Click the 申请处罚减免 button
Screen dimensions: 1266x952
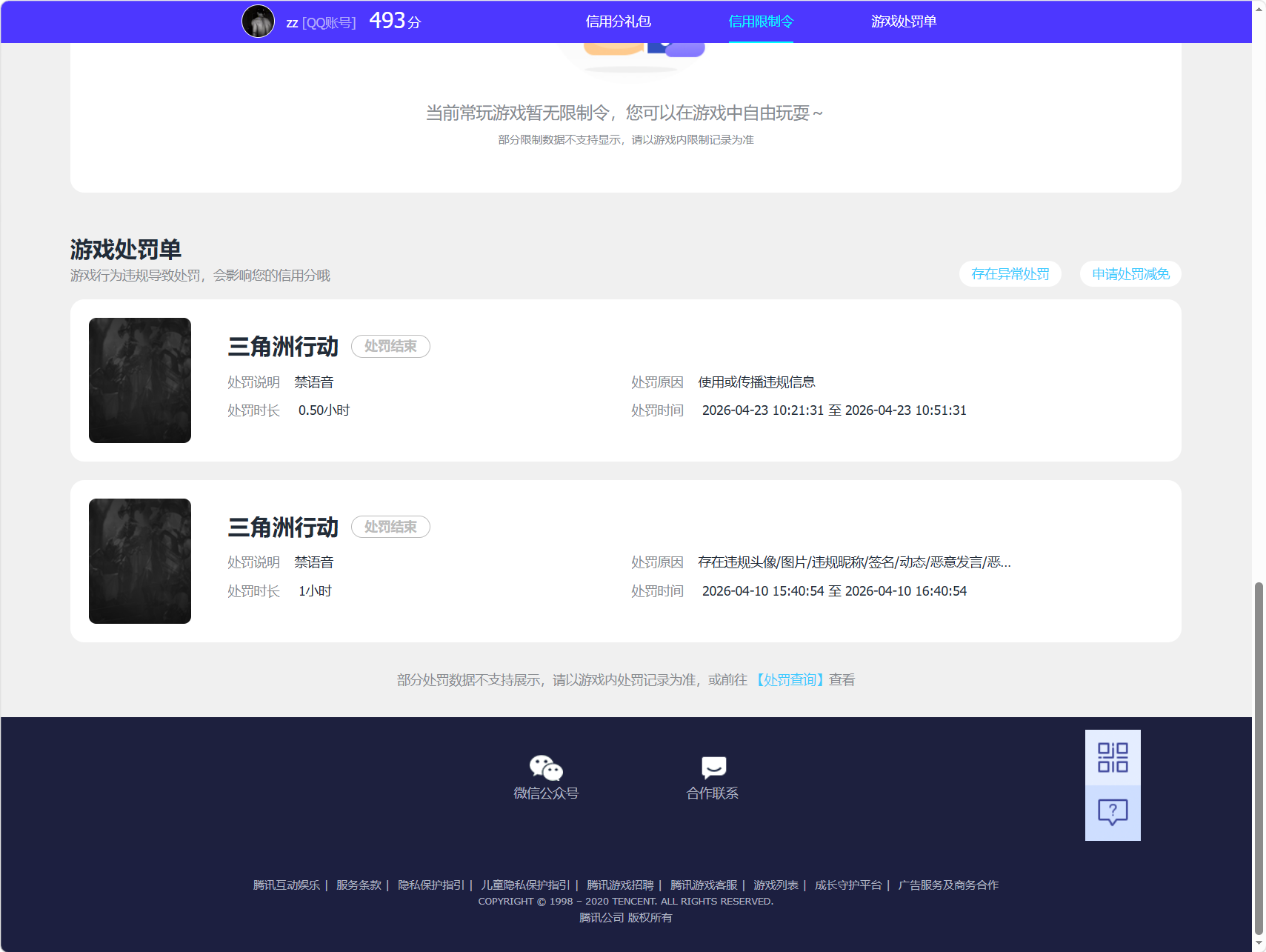click(1130, 274)
